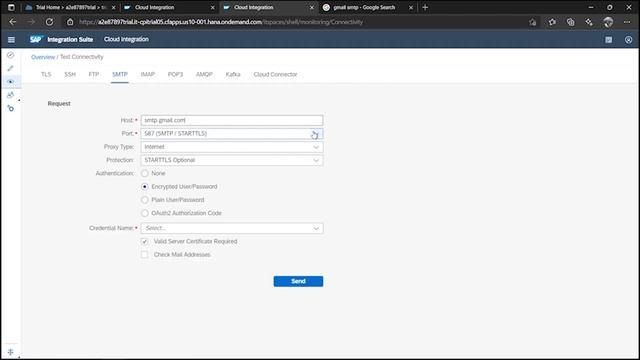Select the None authentication option
Screen dimensions: 640x360
(x=144, y=173)
